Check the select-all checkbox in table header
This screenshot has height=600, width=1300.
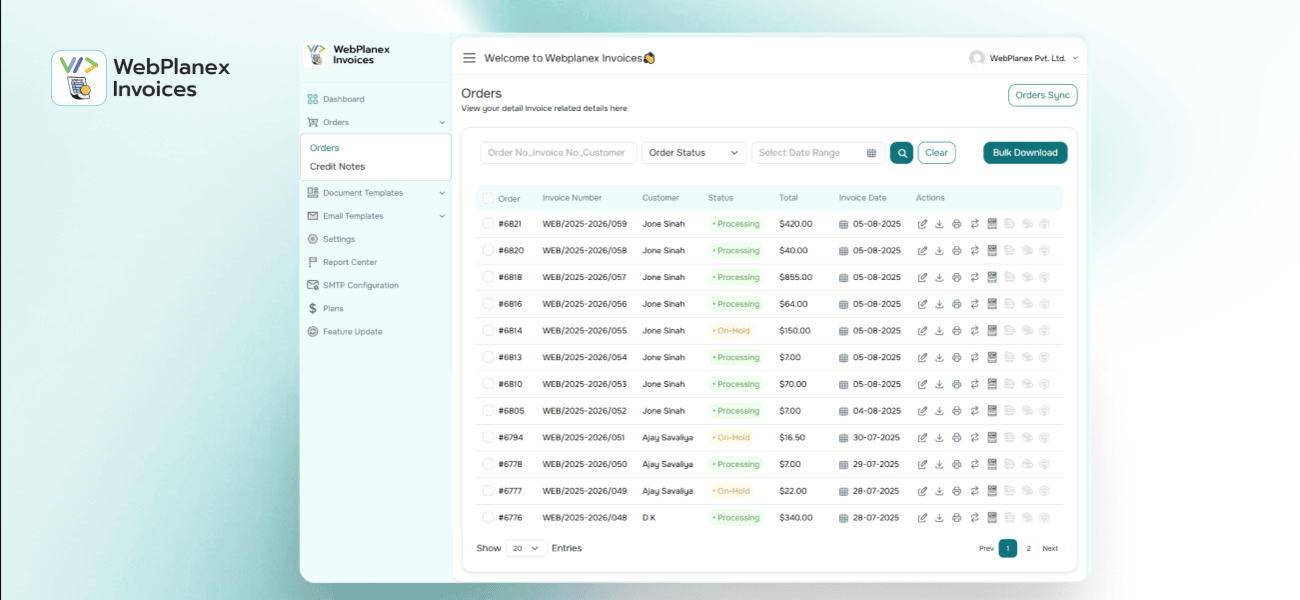point(488,198)
